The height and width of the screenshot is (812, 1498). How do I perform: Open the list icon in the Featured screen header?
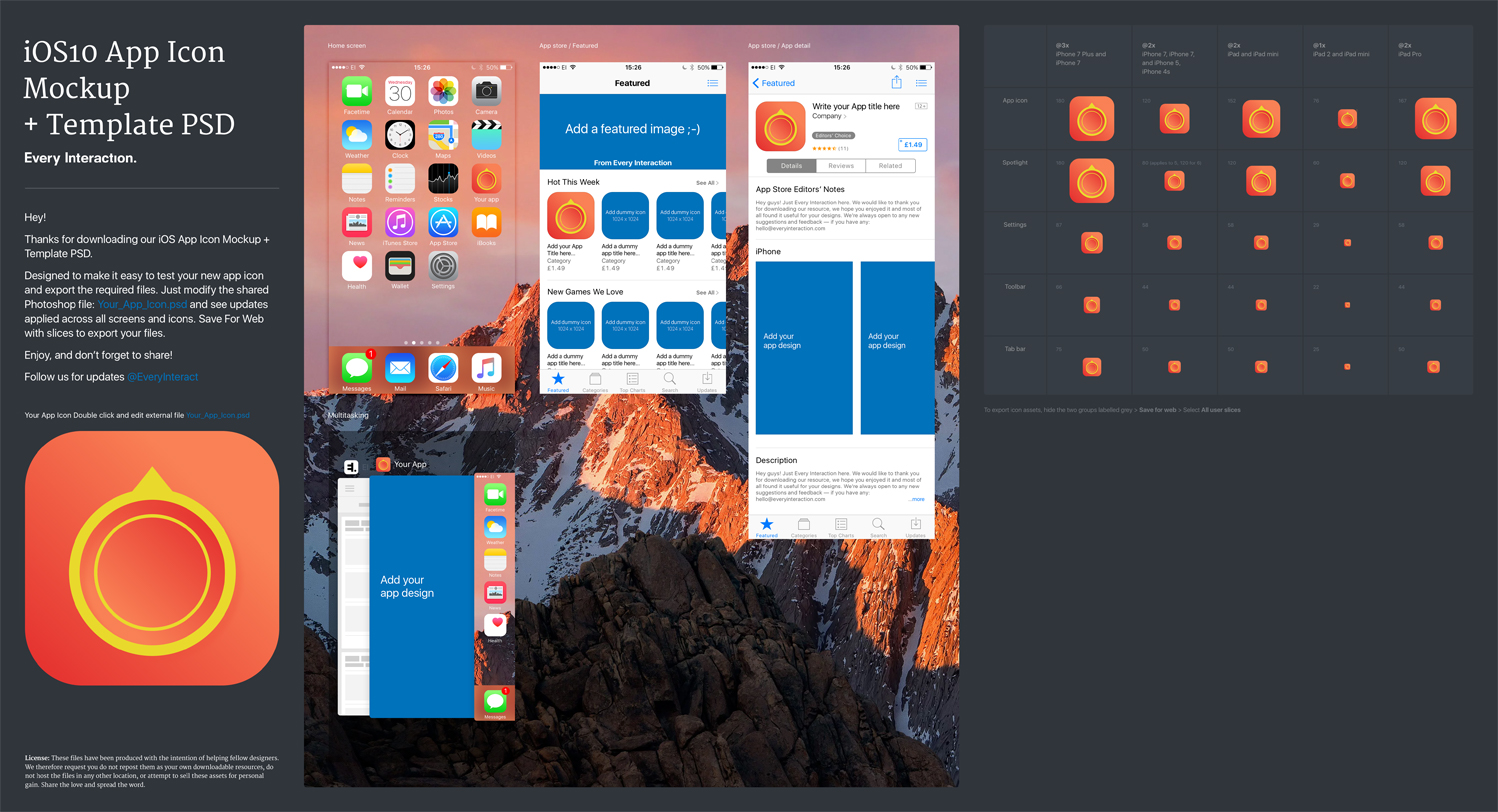(x=712, y=84)
